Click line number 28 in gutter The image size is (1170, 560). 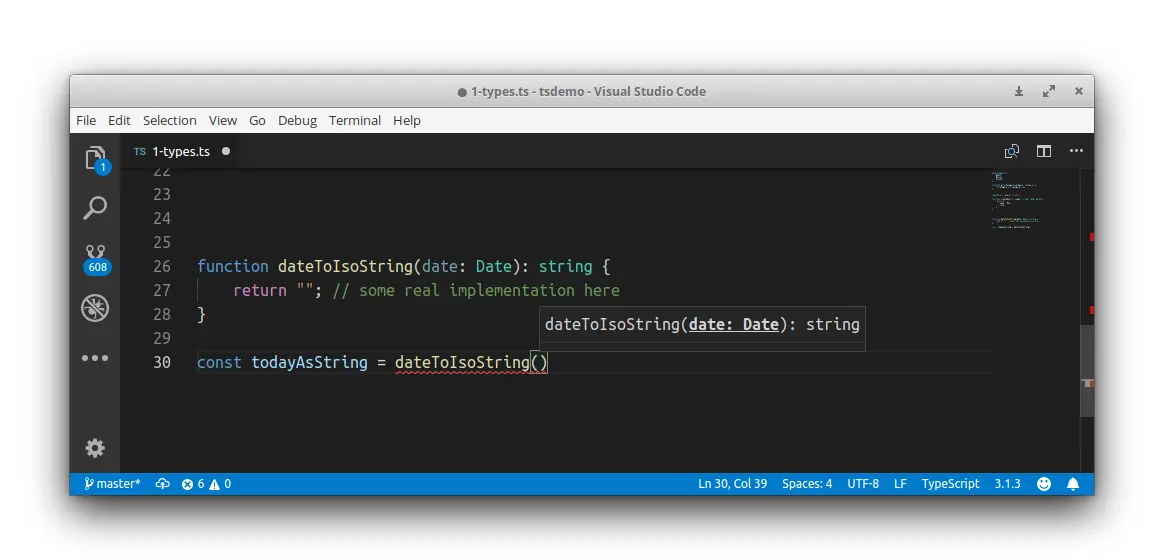coord(162,314)
